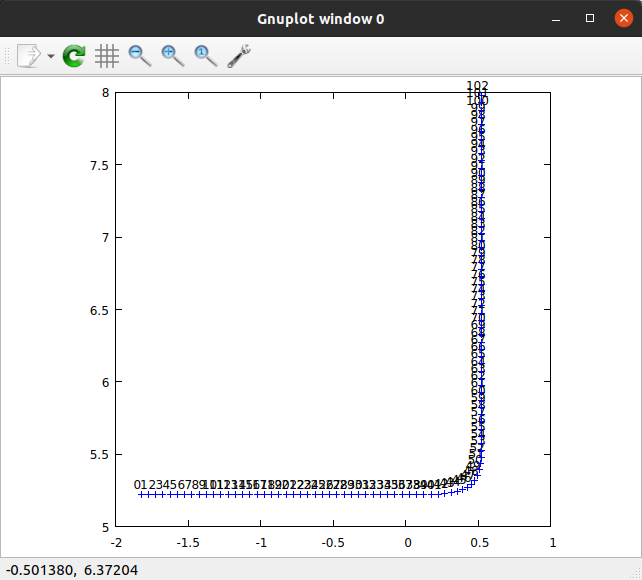
Task: Click the y-axis label 5.5
Action: pos(99,455)
